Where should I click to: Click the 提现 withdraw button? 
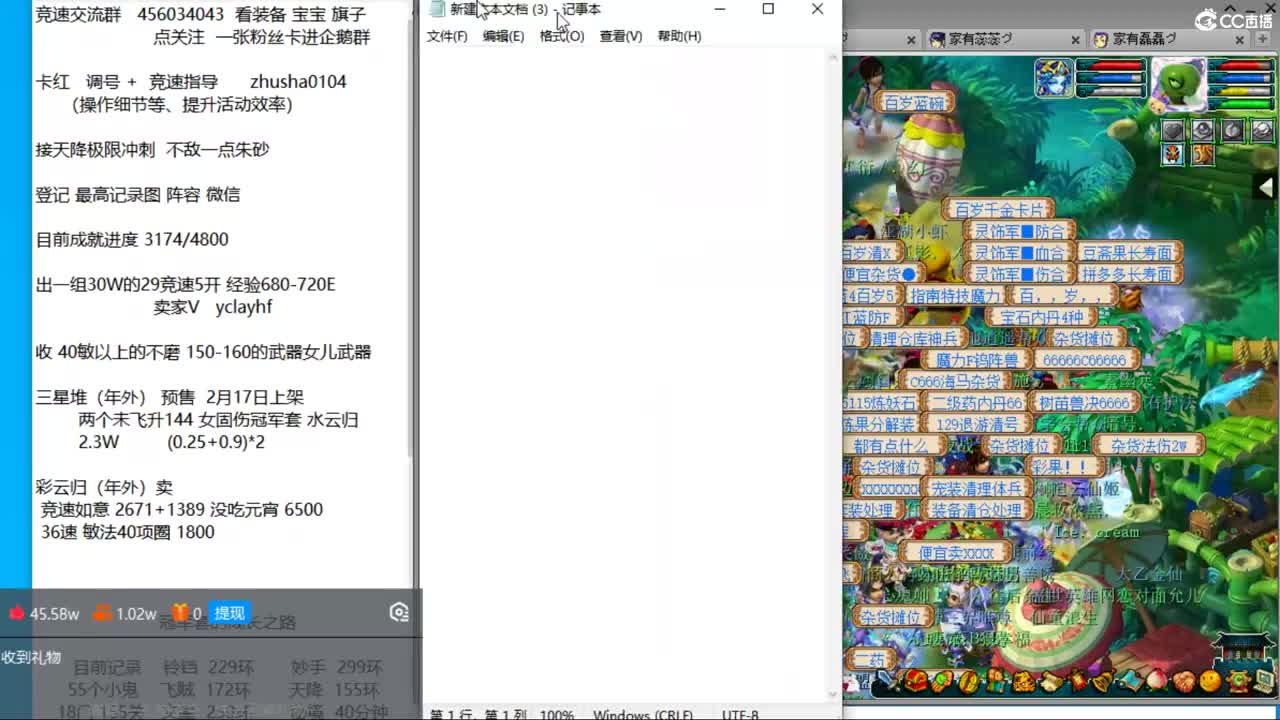[x=229, y=613]
